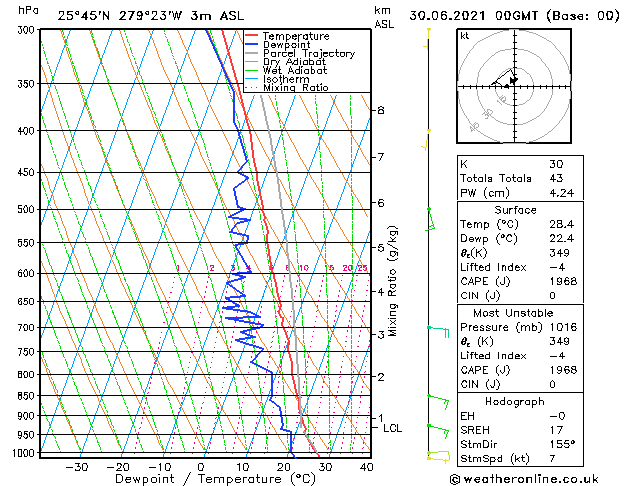Select the Parcel Trajectory legend entry
629x486 pixels.
point(308,54)
